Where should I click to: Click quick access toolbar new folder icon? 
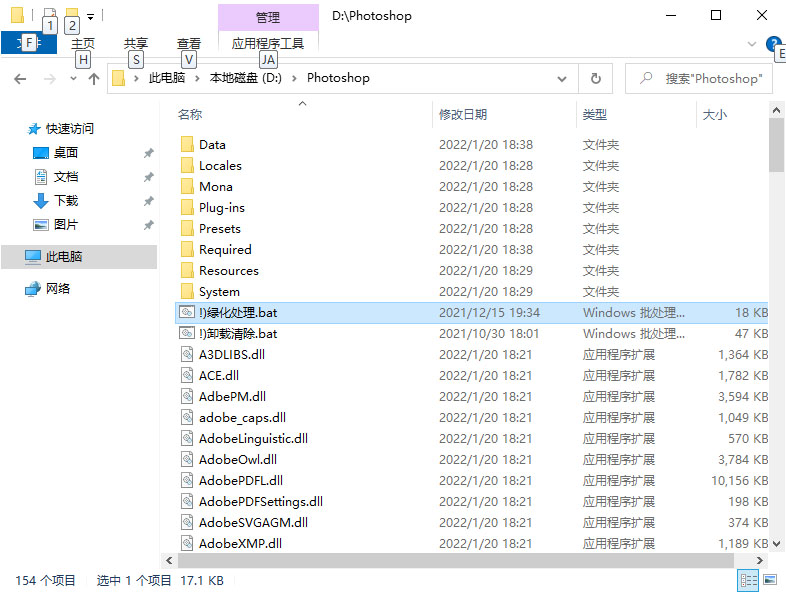click(72, 15)
